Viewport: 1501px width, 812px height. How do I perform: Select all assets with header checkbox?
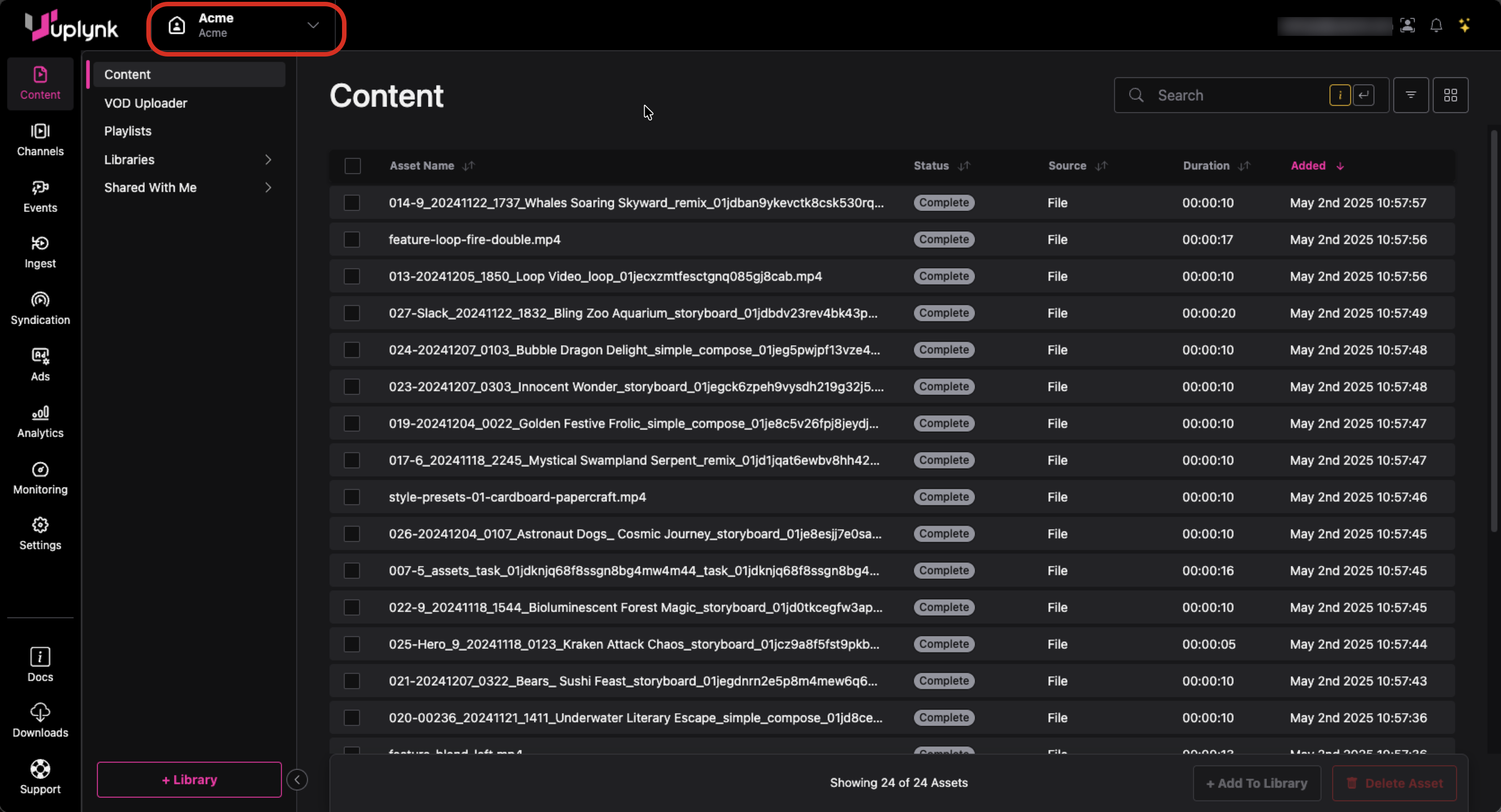click(x=352, y=166)
